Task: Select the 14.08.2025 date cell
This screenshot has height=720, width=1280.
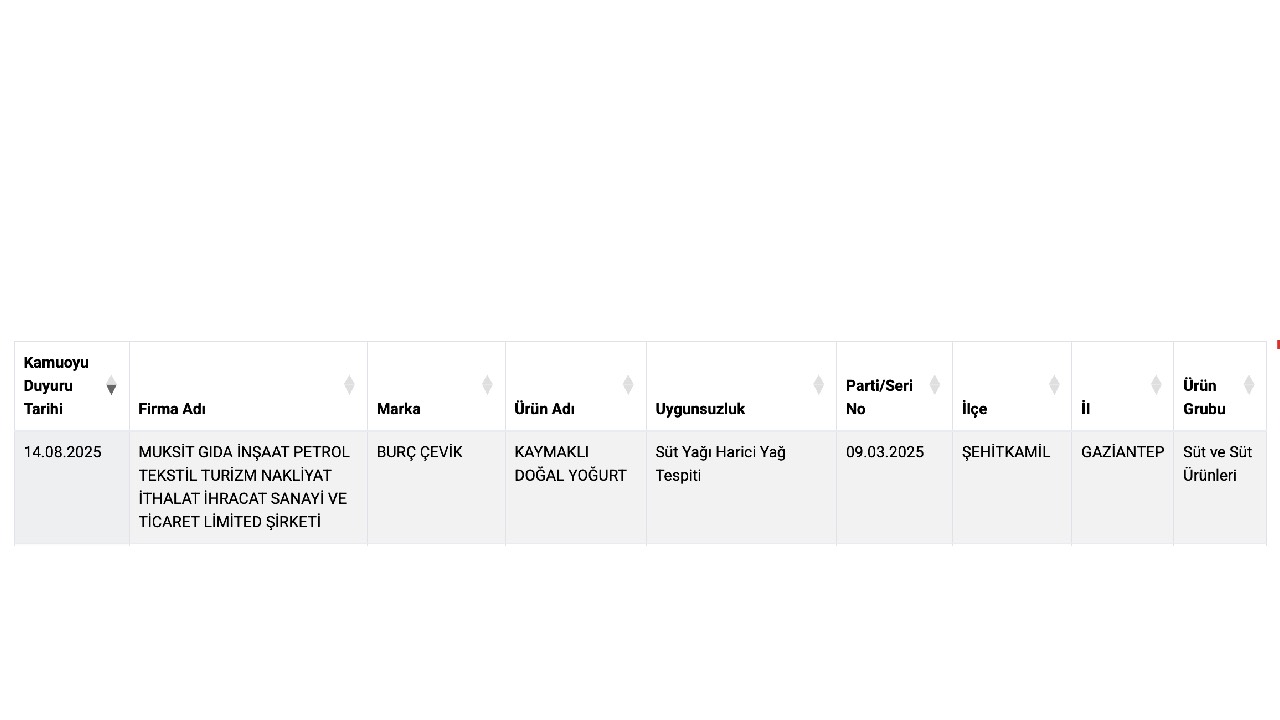Action: coord(63,452)
